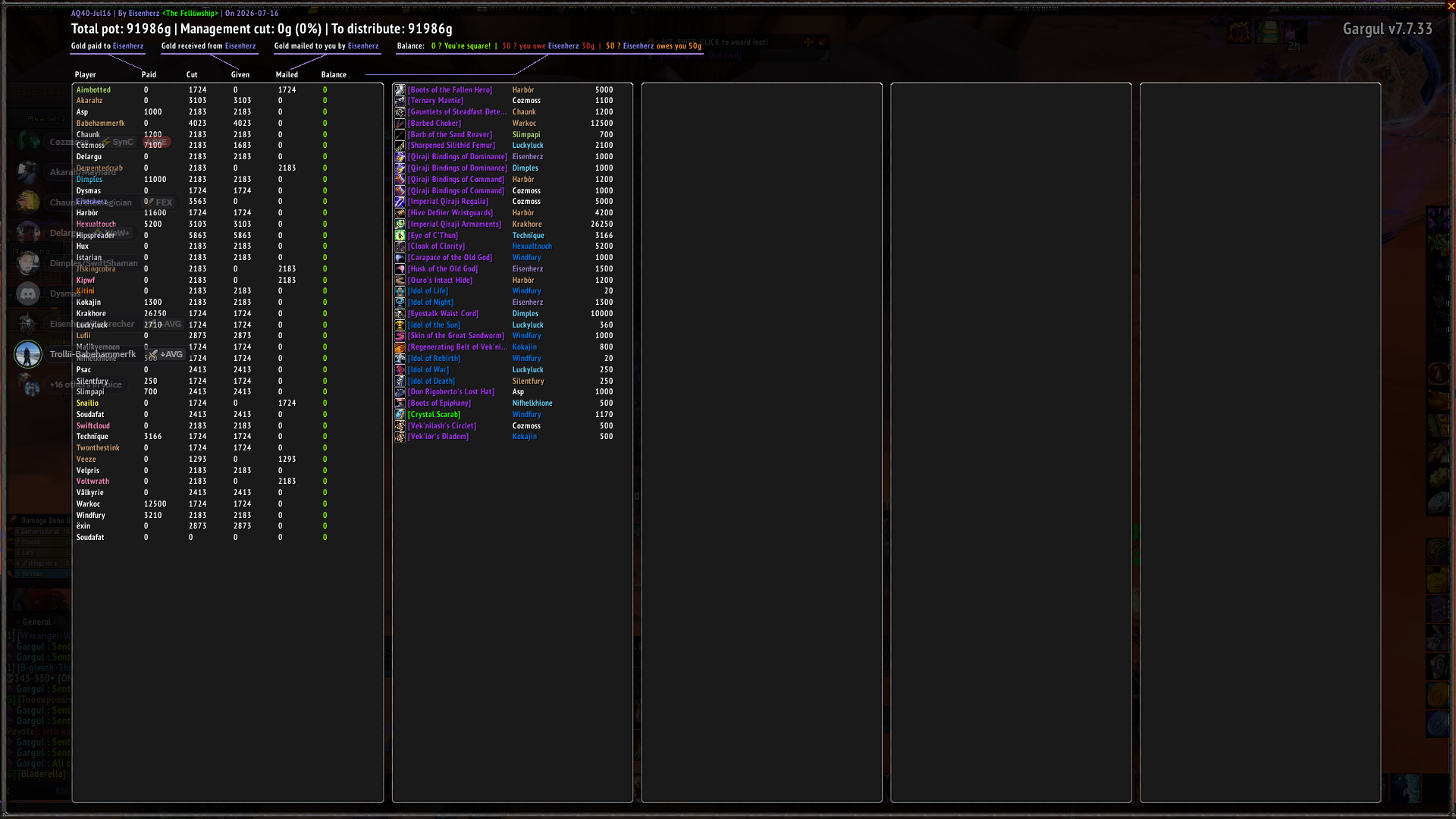Click player Twonthestink in the payout table
Screen dimensions: 1456x819
point(98,448)
